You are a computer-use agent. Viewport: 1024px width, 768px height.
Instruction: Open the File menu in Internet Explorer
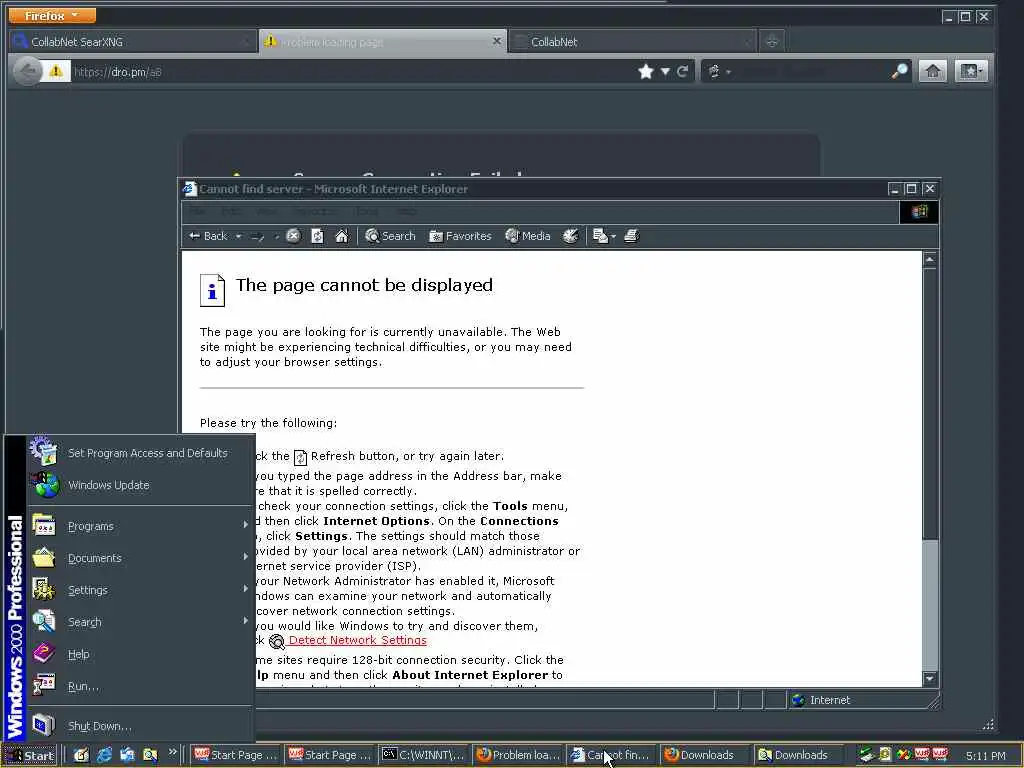tap(197, 212)
